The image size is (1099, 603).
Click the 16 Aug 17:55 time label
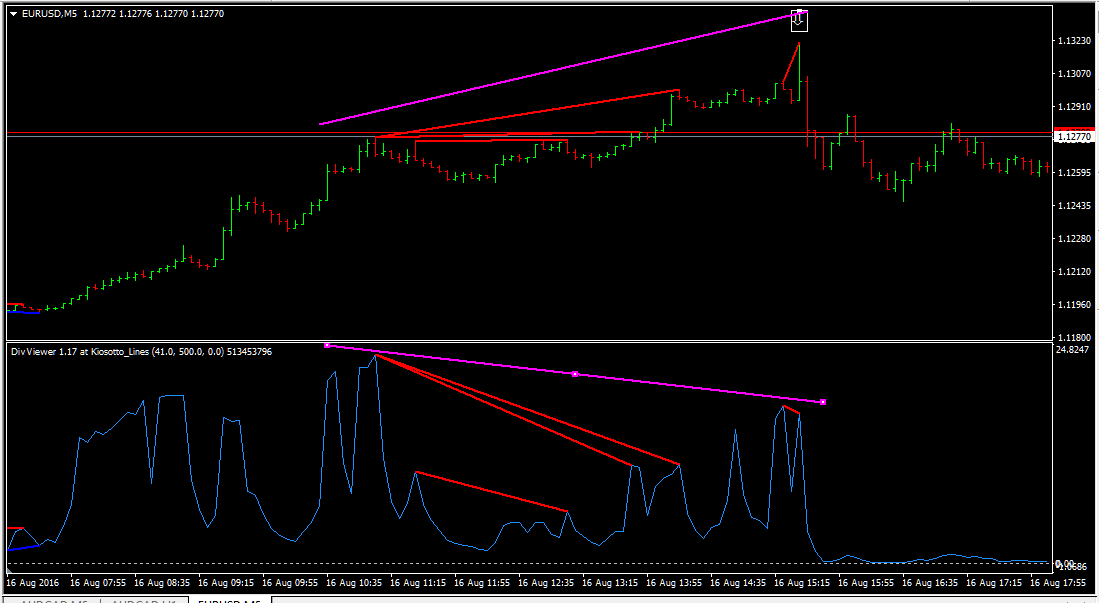point(1058,583)
